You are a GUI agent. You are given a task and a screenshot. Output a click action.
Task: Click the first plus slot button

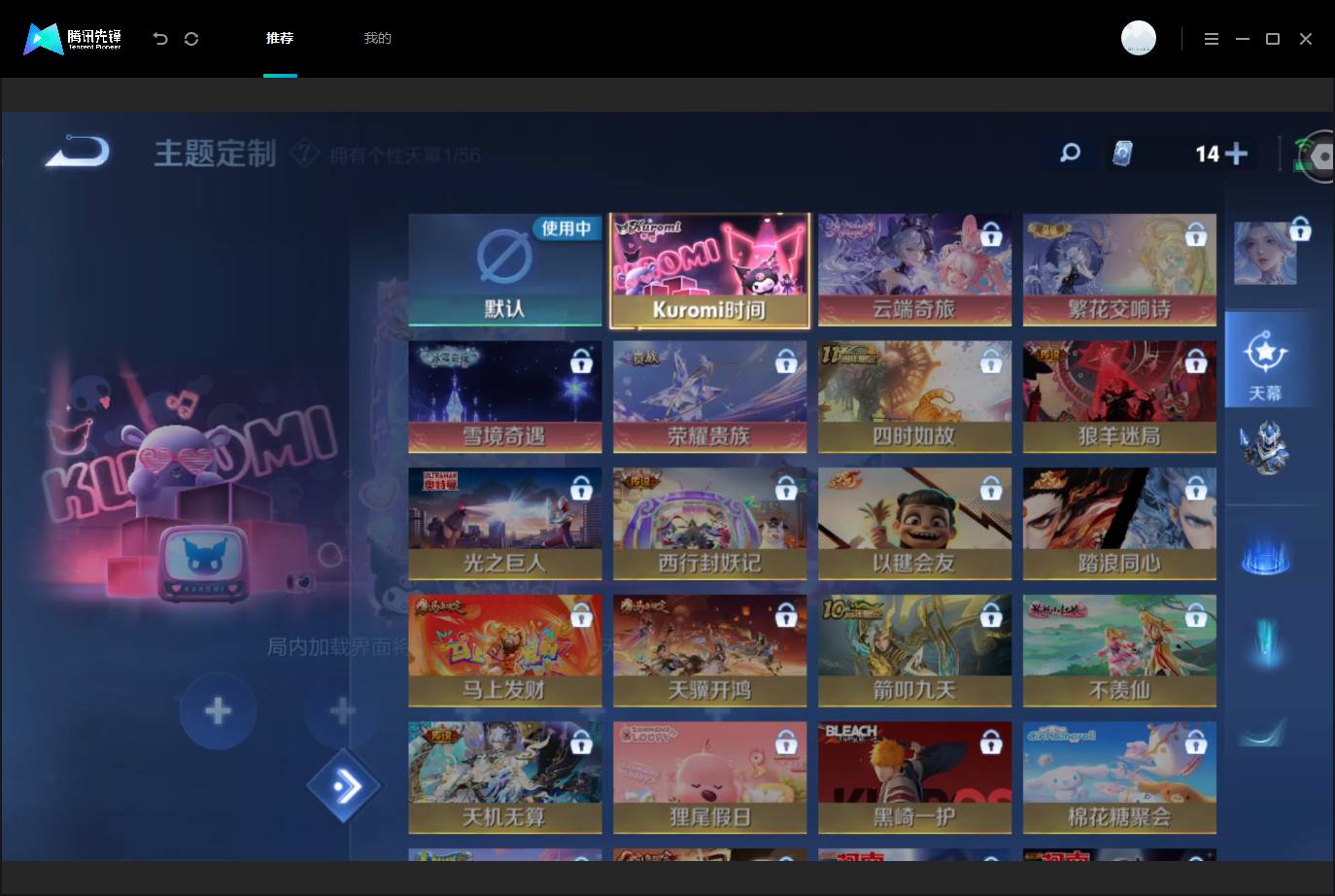coord(218,711)
